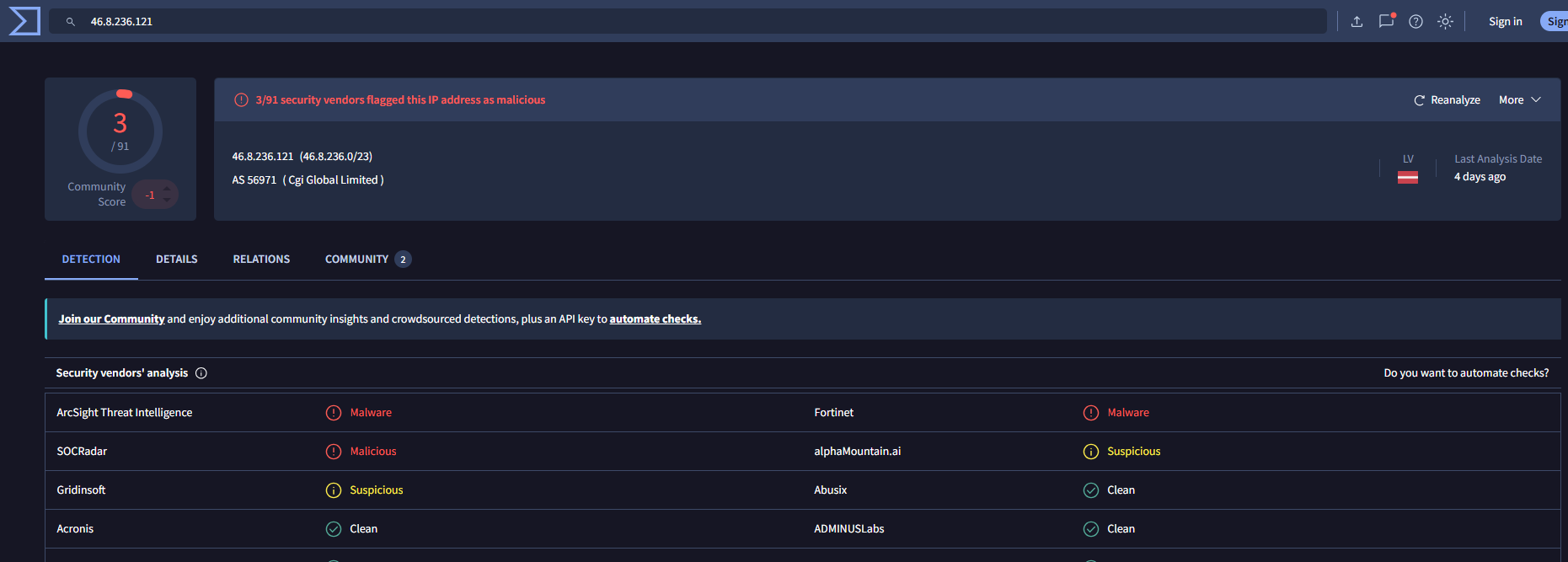Click the info icon beside Security vendors' analysis
The width and height of the screenshot is (1568, 562).
click(x=201, y=373)
